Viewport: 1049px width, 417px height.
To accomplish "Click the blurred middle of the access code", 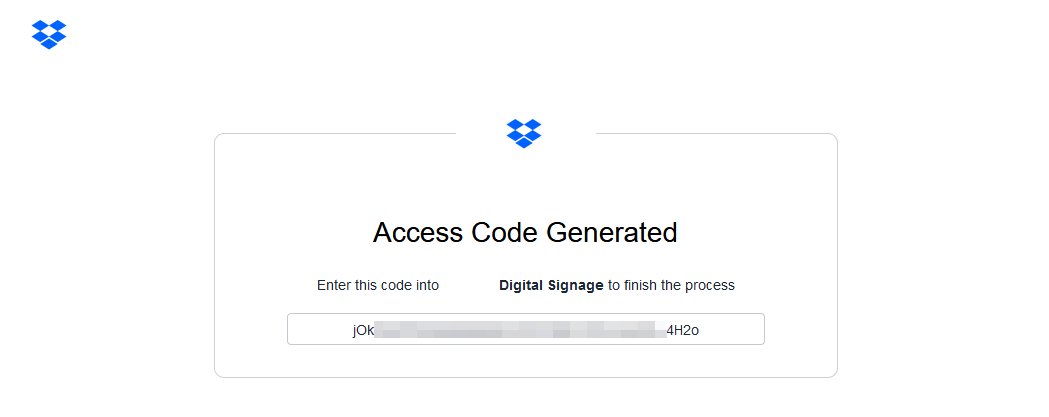I will (520, 330).
